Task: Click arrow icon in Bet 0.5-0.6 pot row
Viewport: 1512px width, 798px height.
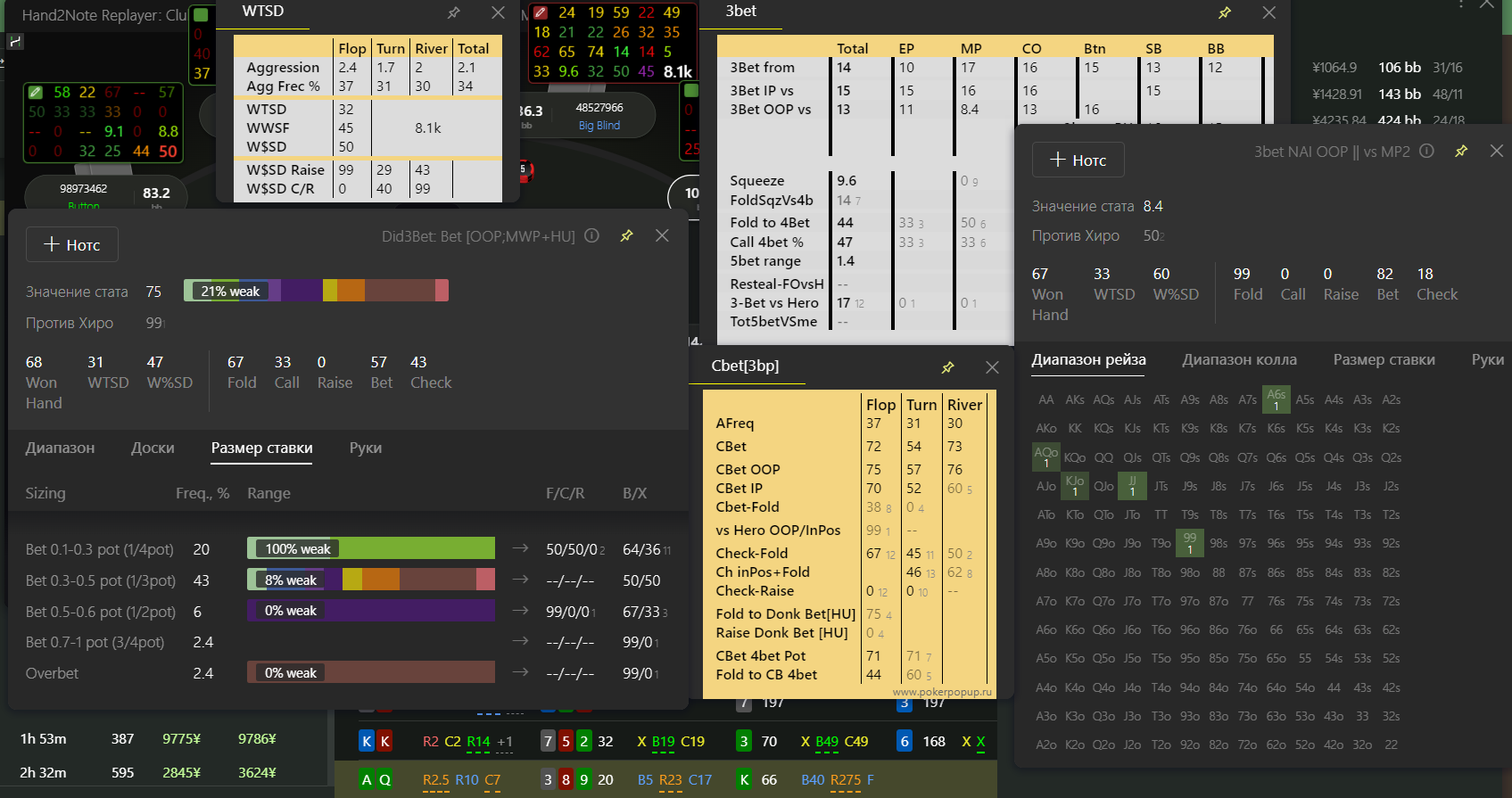Action: click(x=521, y=611)
